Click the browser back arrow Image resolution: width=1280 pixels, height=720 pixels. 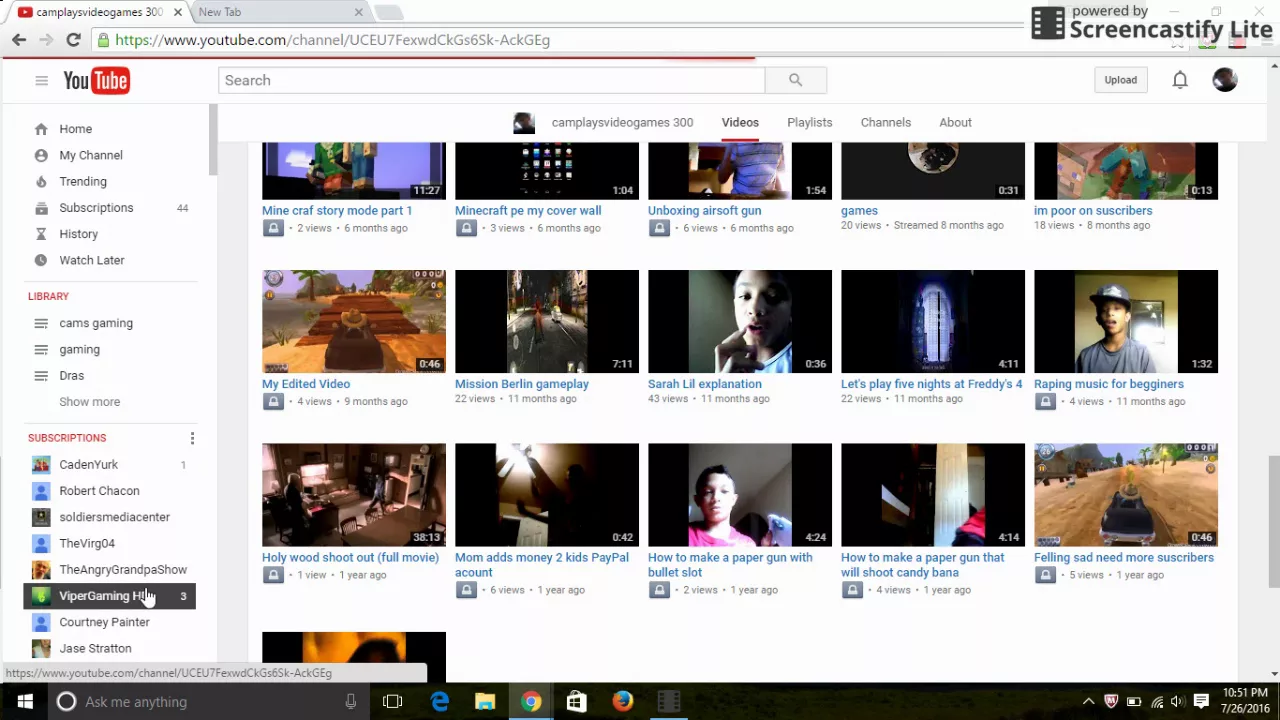(x=19, y=40)
